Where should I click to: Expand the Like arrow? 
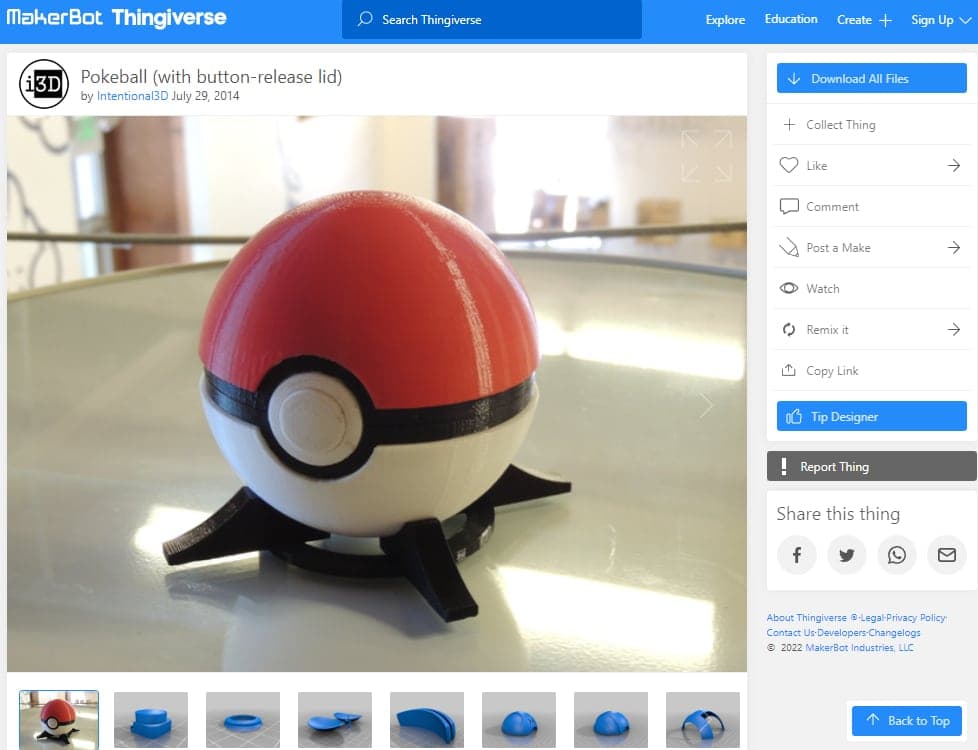click(954, 165)
